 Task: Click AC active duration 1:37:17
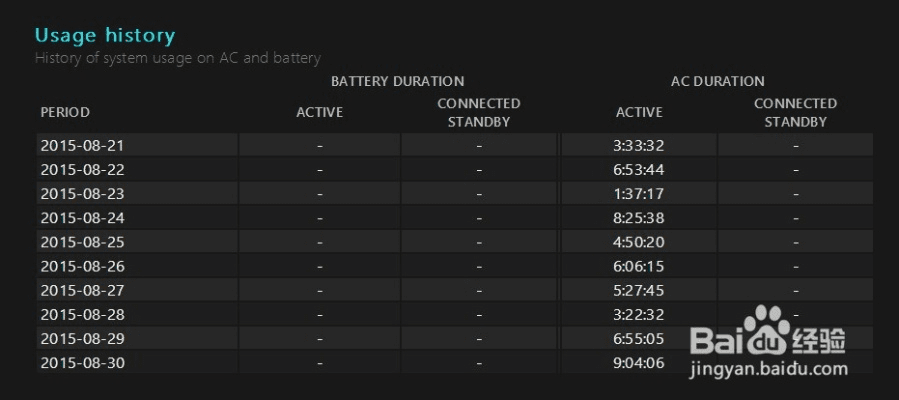[x=639, y=193]
